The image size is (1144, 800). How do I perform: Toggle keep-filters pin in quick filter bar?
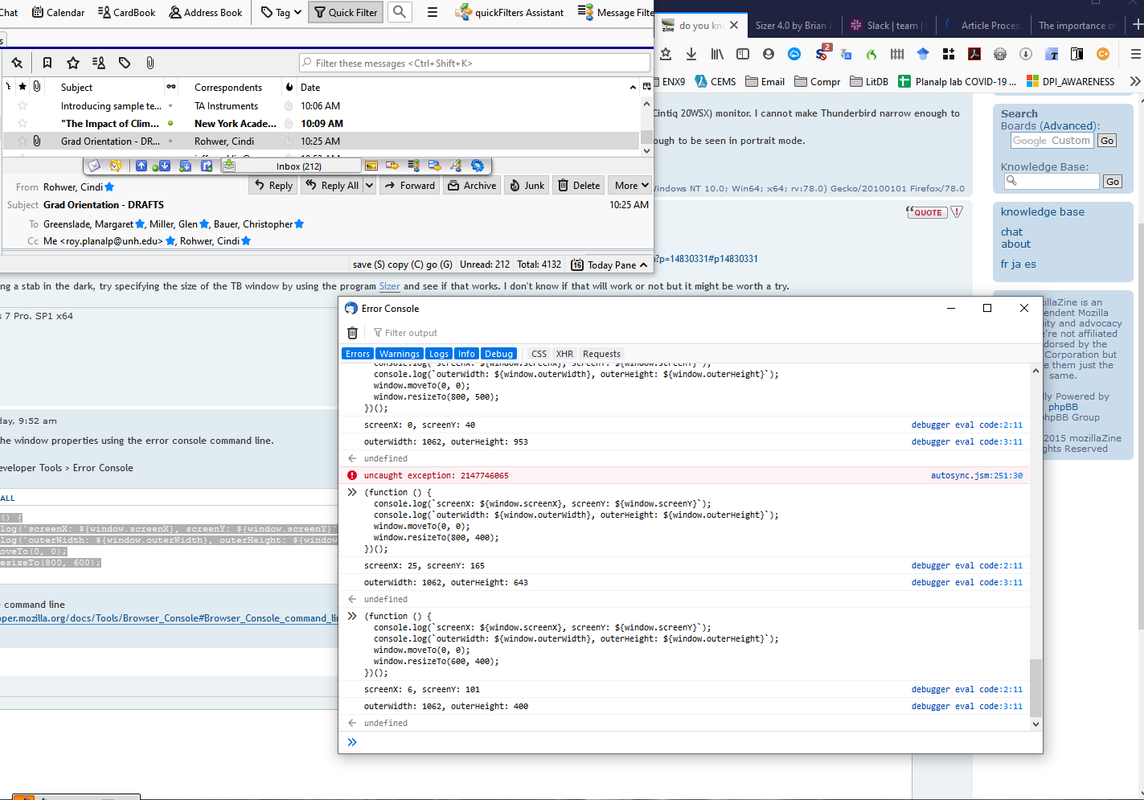(17, 63)
